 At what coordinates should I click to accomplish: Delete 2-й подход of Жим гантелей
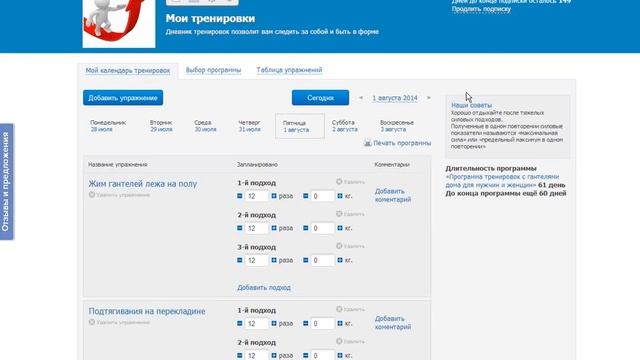coord(350,214)
